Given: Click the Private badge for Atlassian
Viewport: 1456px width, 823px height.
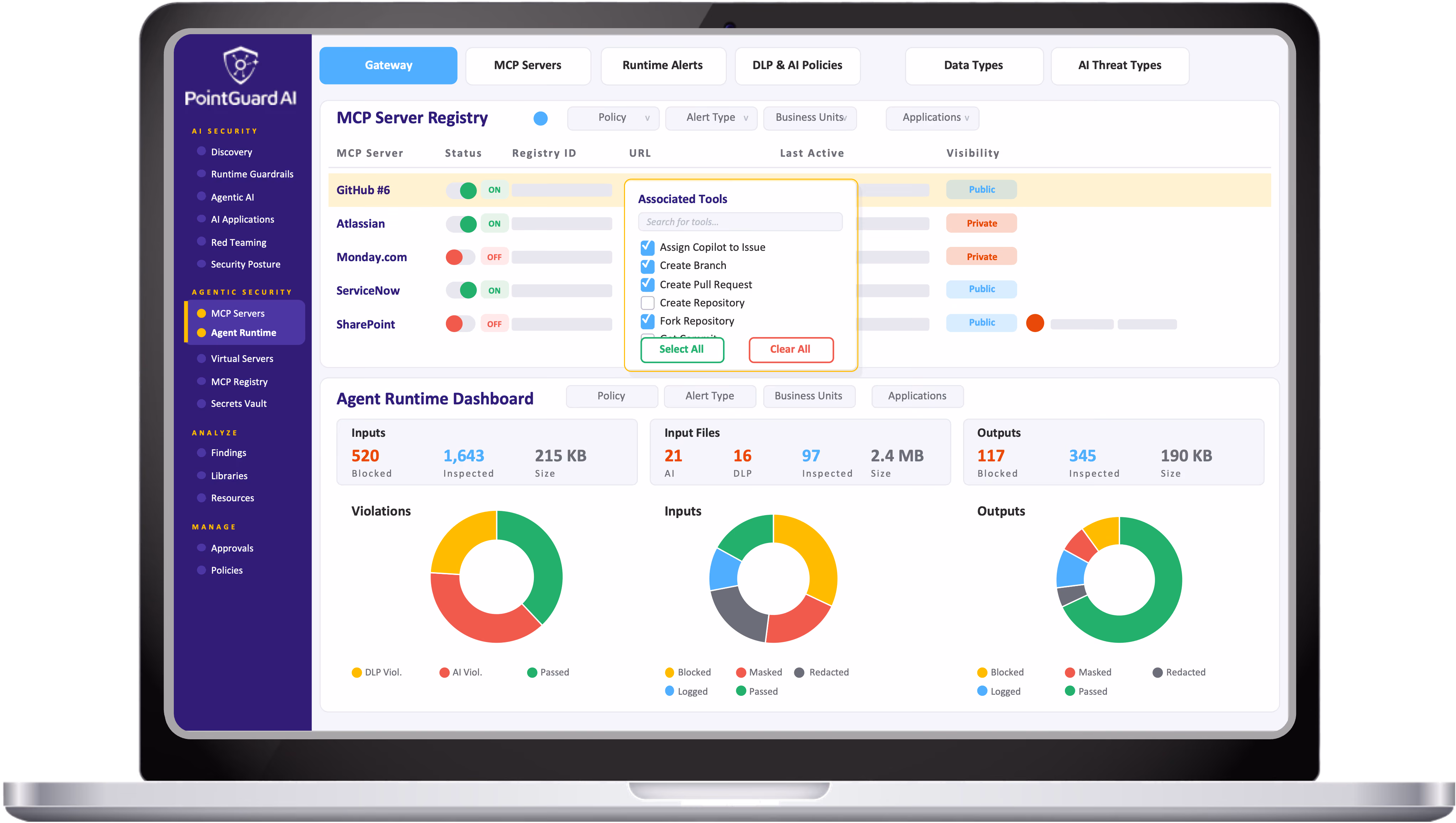Looking at the screenshot, I should pyautogui.click(x=982, y=223).
